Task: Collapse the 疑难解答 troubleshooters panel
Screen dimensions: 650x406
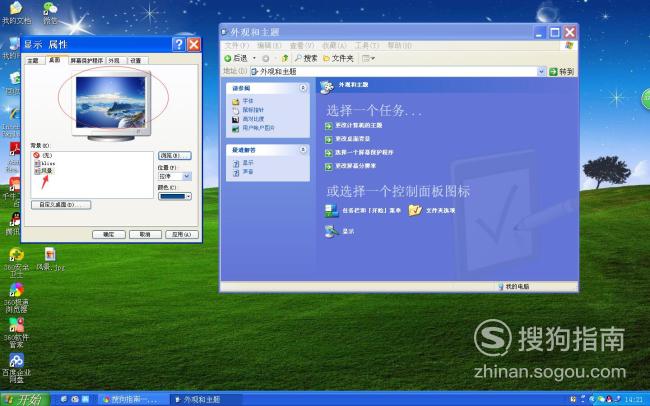Action: [x=303, y=149]
